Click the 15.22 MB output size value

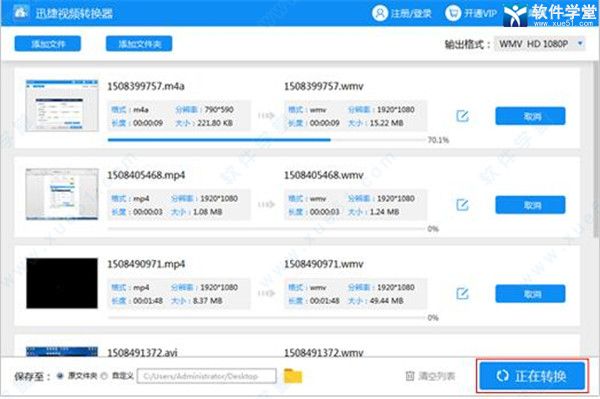(386, 123)
